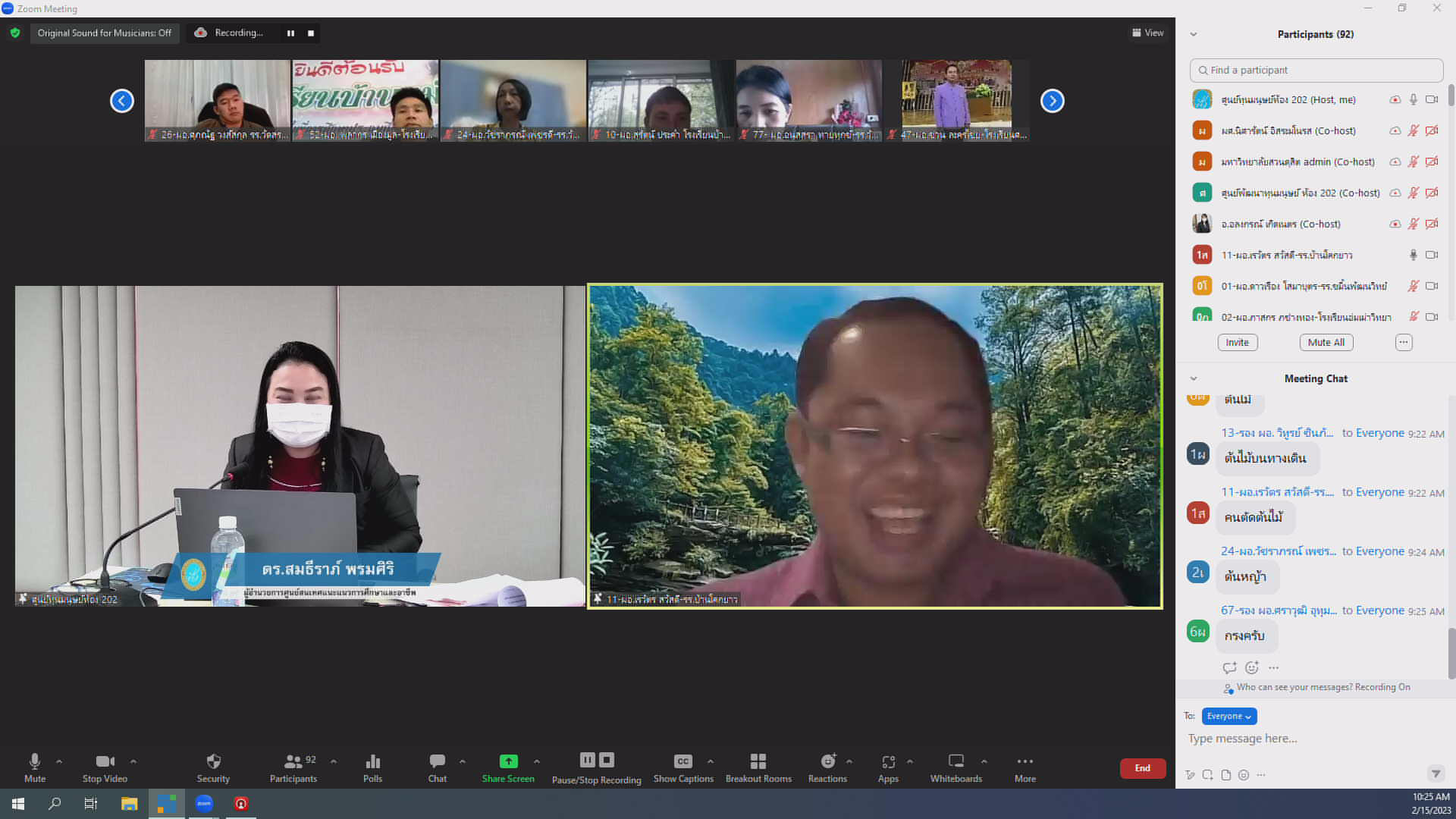Collapse the Meeting Chat panel chevron

(1194, 378)
